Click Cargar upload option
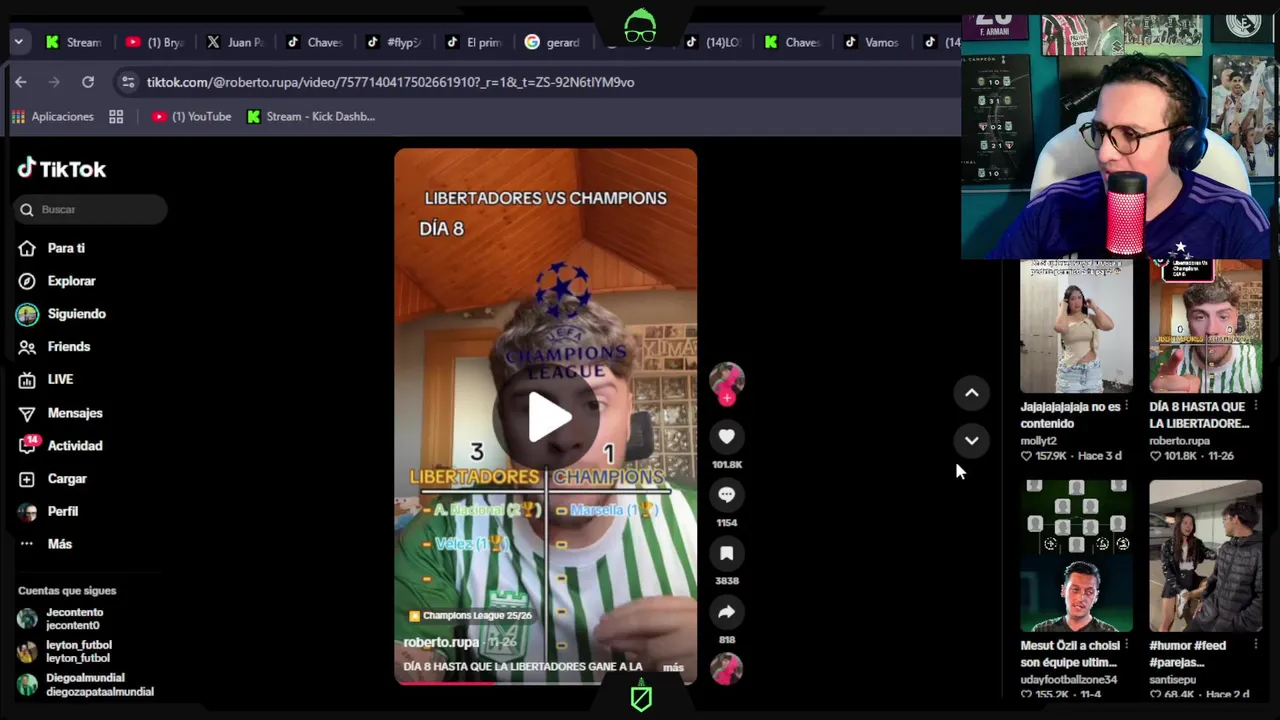1280x720 pixels. (x=67, y=479)
